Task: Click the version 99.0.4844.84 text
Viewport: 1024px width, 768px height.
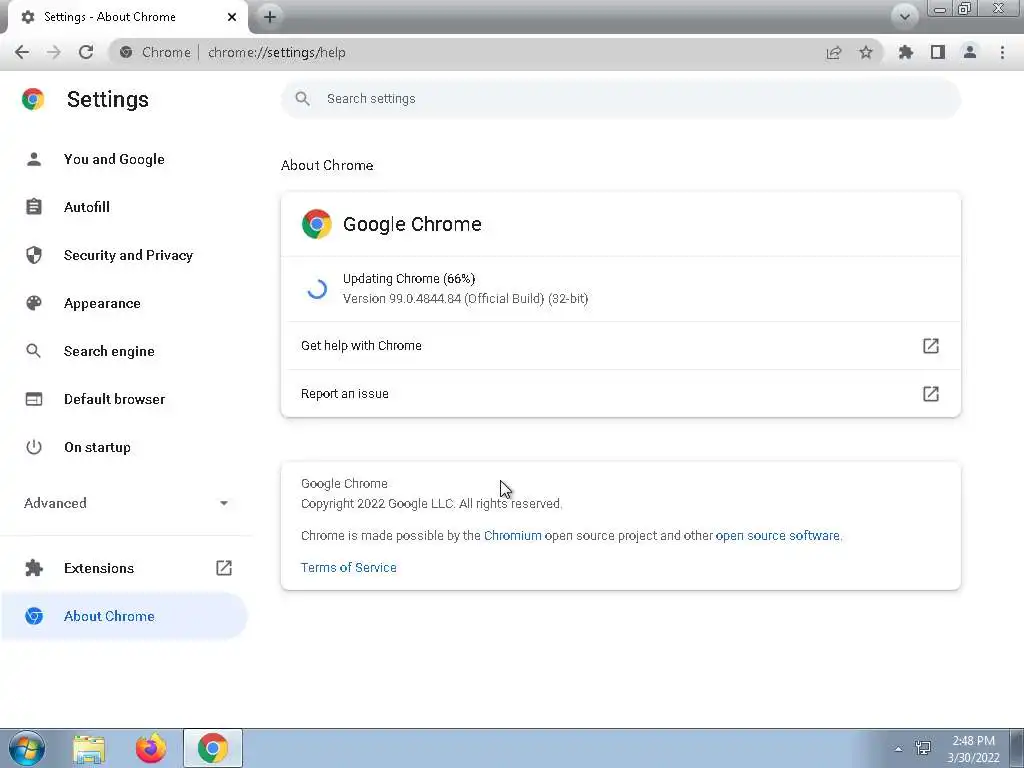Action: tap(466, 299)
